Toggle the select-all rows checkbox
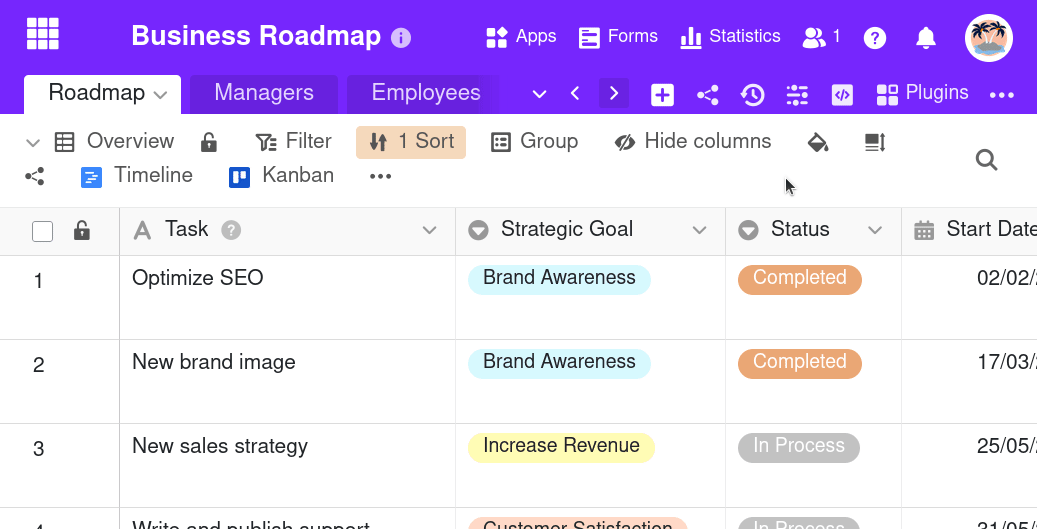The width and height of the screenshot is (1037, 529). (42, 231)
